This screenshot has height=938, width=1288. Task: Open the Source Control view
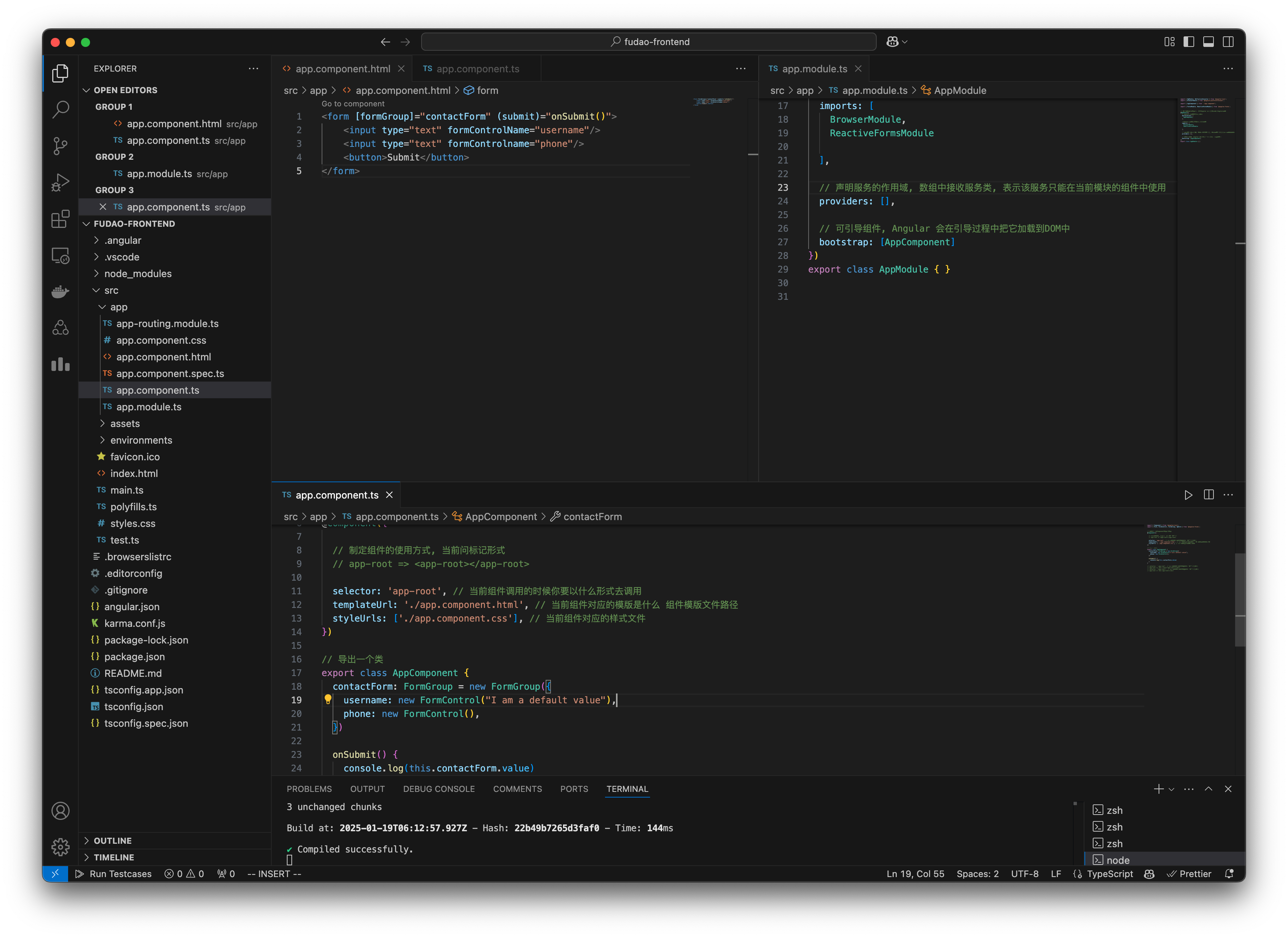pyautogui.click(x=60, y=146)
